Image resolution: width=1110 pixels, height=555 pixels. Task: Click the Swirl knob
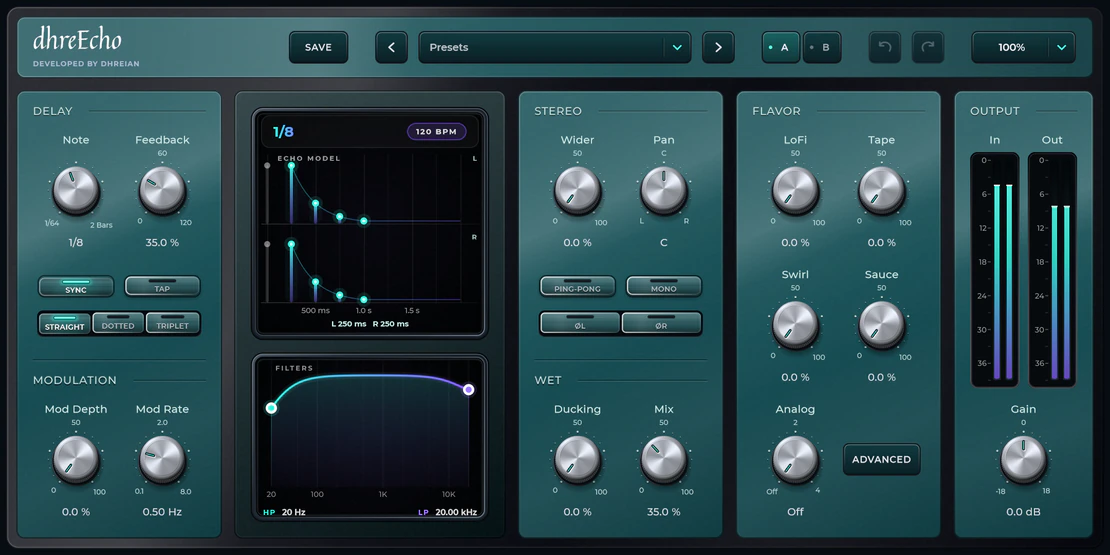(x=795, y=325)
